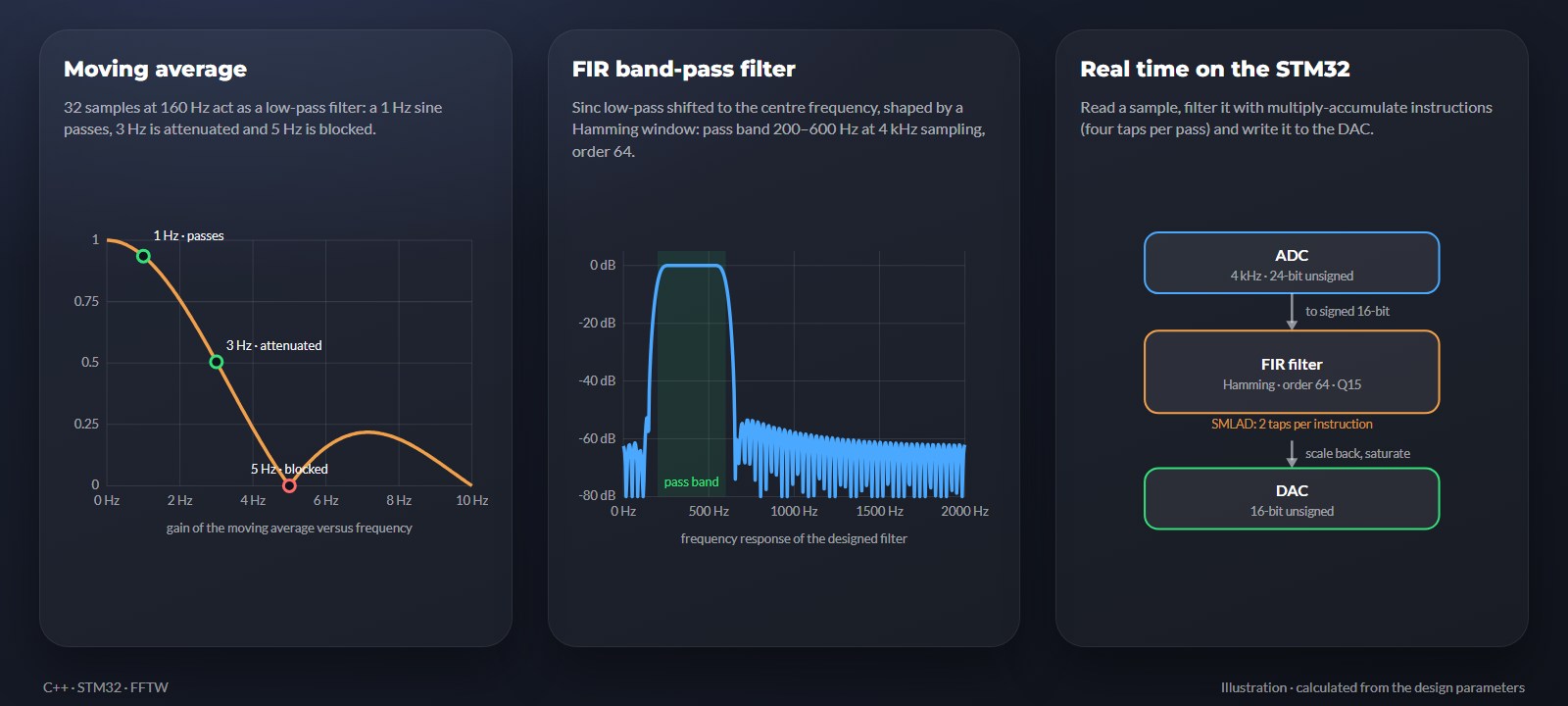Click the 'Moving average' heading
Screen dimensions: 1568x706
(155, 69)
